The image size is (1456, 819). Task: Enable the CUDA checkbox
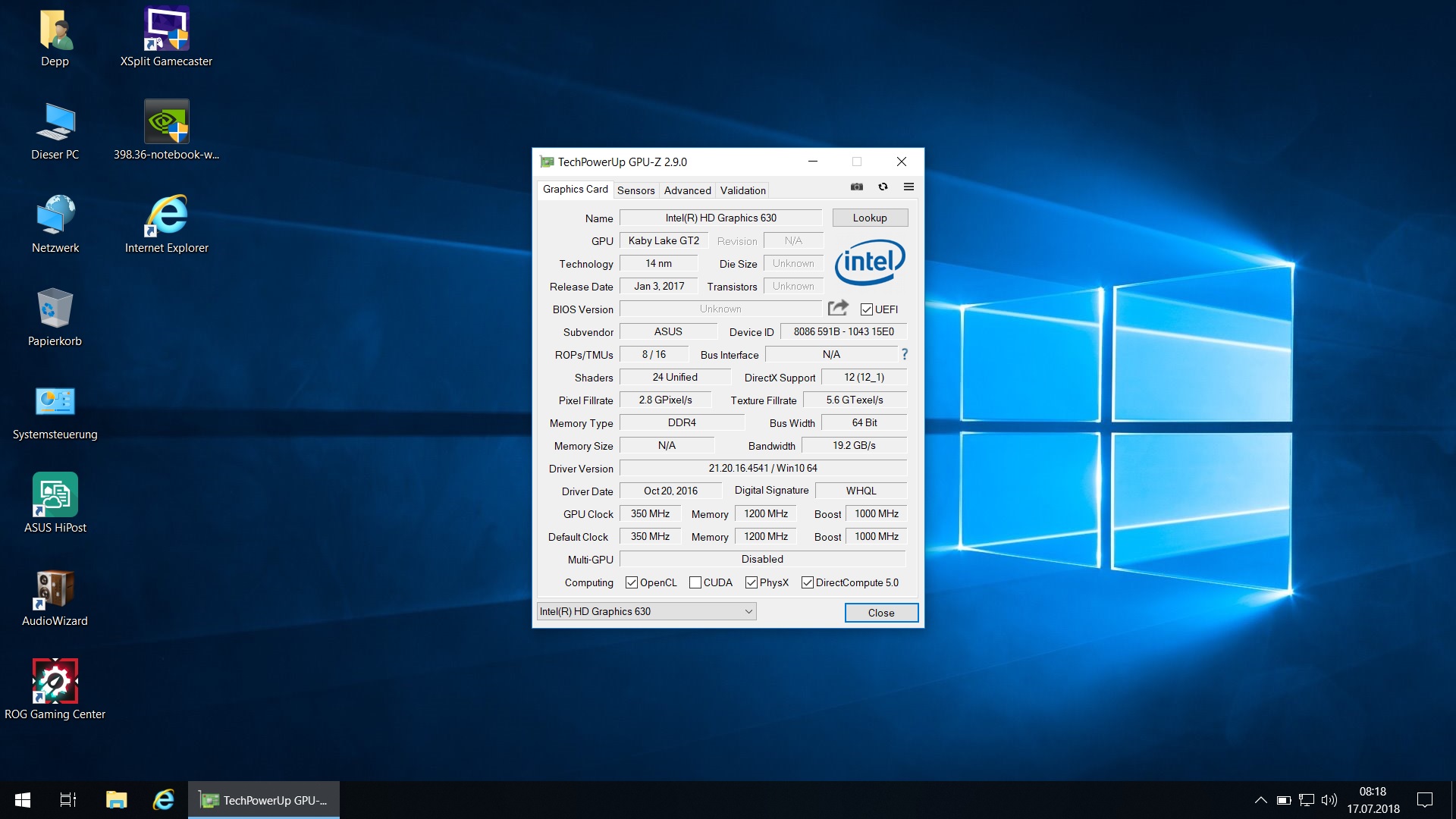[x=695, y=582]
